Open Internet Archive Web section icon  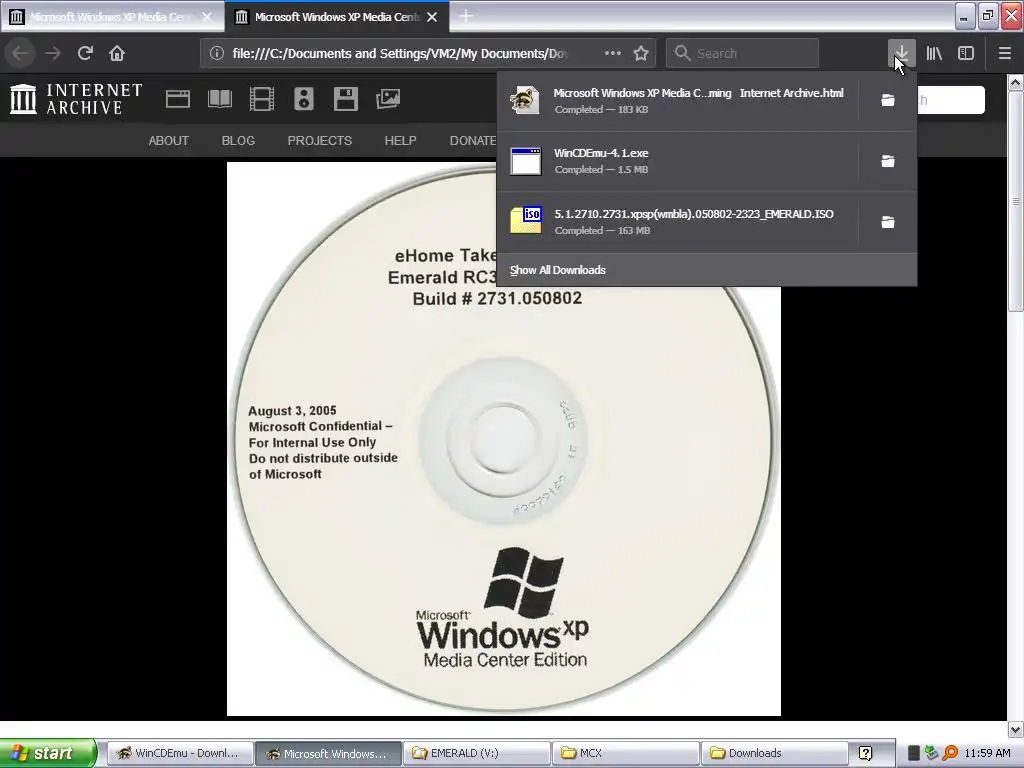(x=178, y=99)
